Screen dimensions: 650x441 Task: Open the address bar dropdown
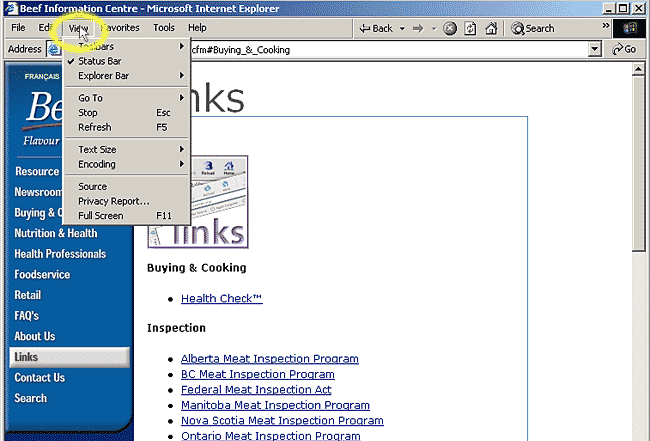(595, 49)
